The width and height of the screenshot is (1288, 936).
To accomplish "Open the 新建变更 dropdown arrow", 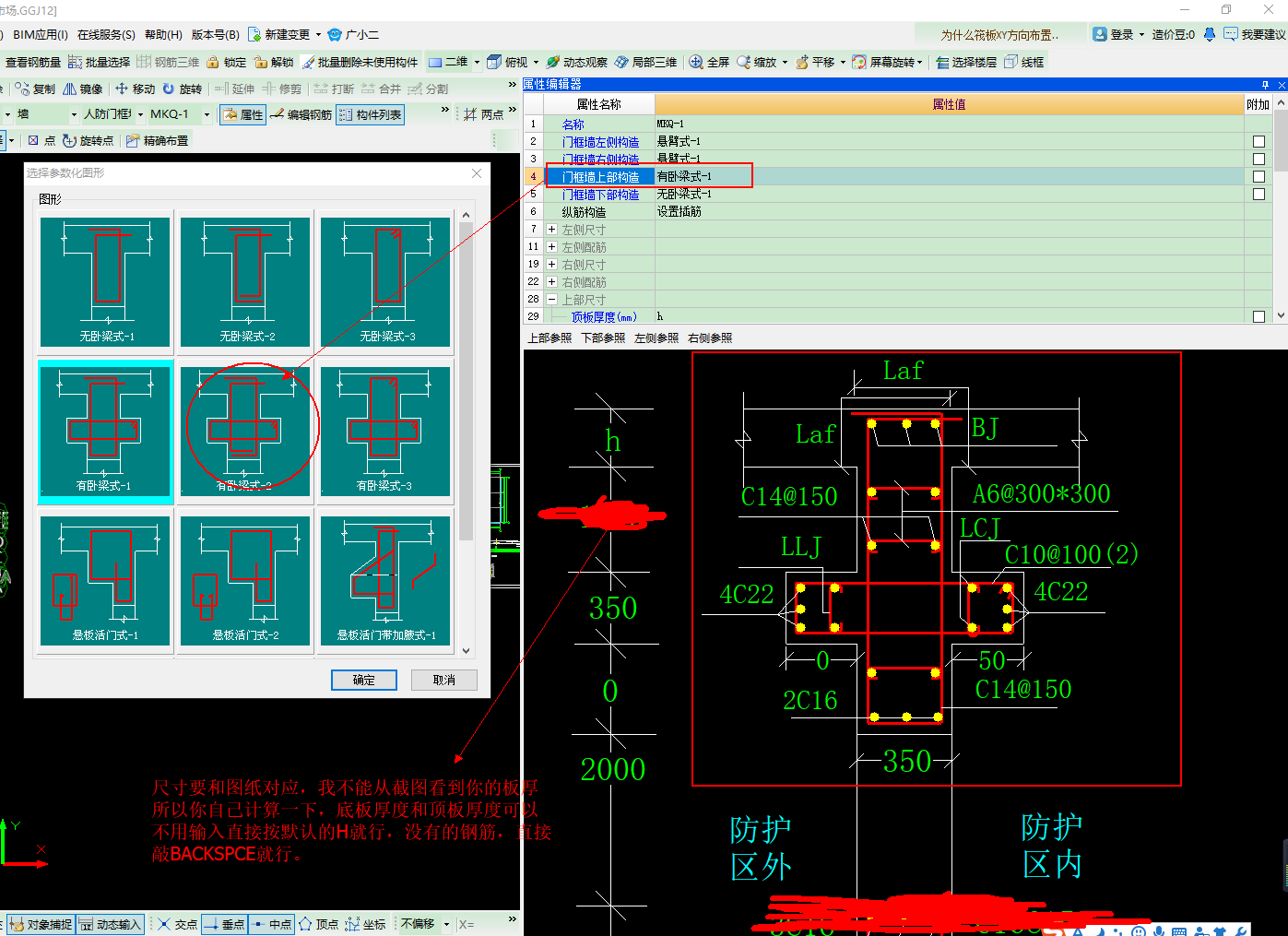I will [319, 34].
